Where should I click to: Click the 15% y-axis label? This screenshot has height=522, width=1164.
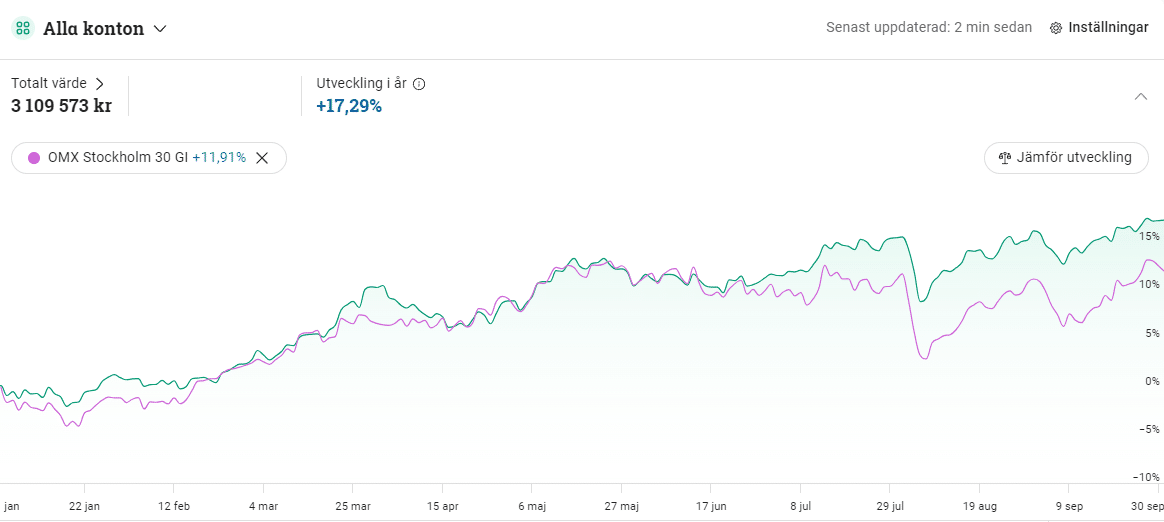click(1149, 236)
